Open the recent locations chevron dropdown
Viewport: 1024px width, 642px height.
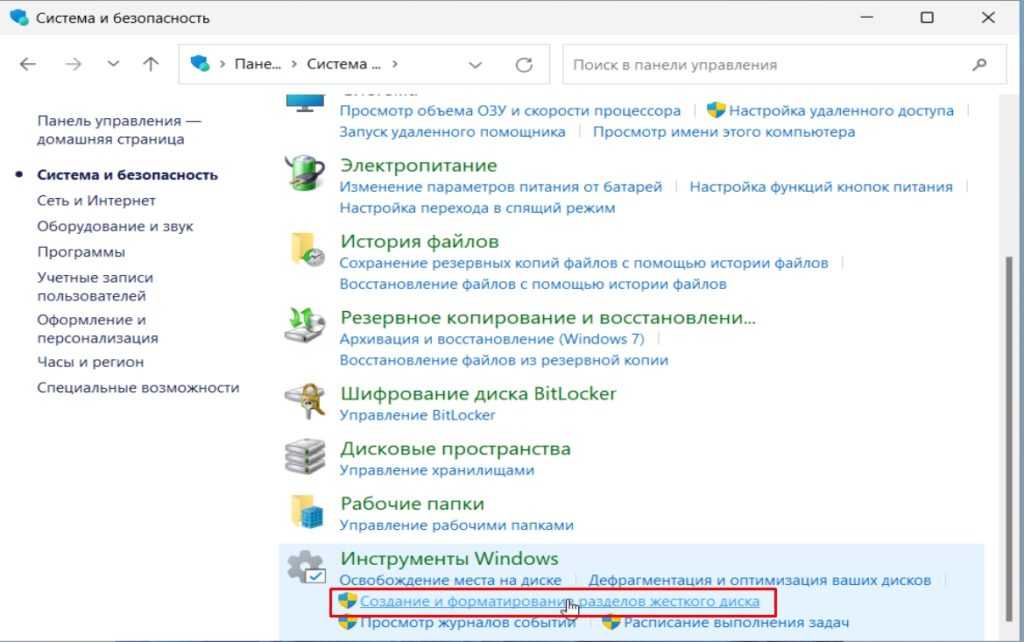113,64
